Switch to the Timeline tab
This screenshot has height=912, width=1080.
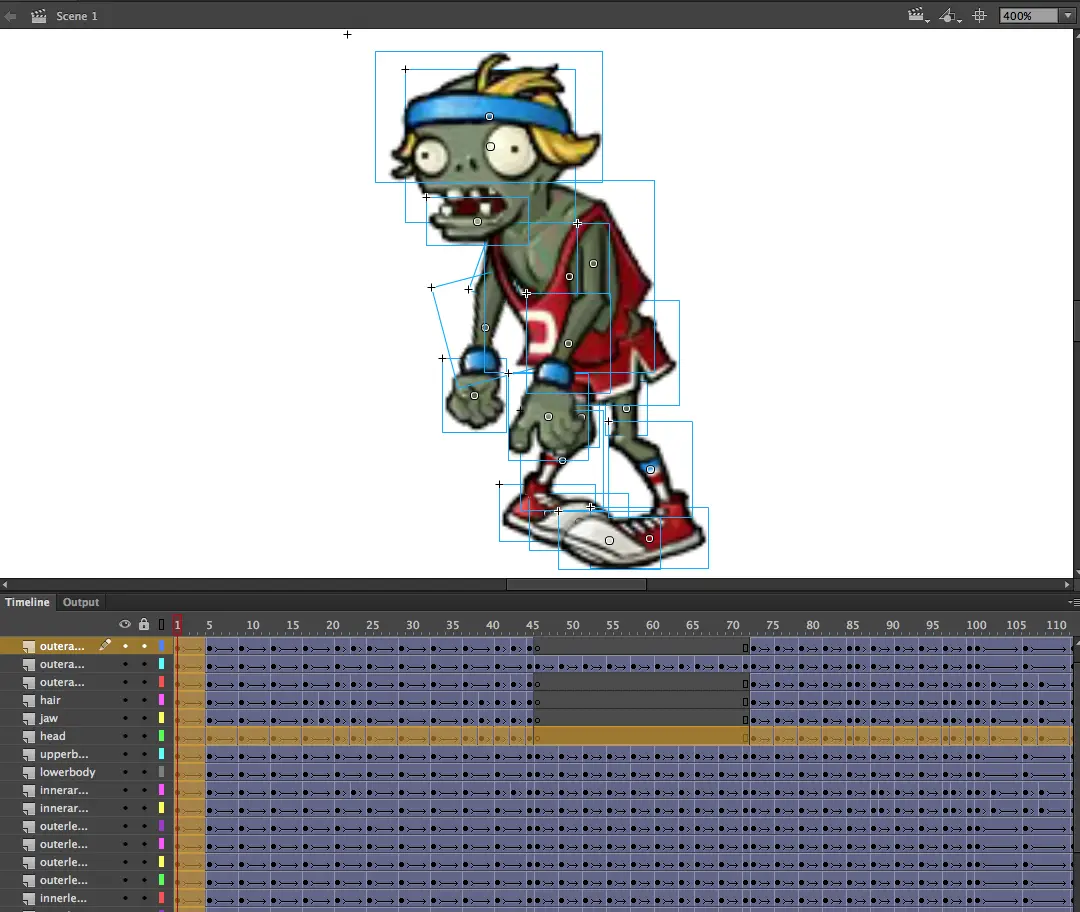point(28,602)
